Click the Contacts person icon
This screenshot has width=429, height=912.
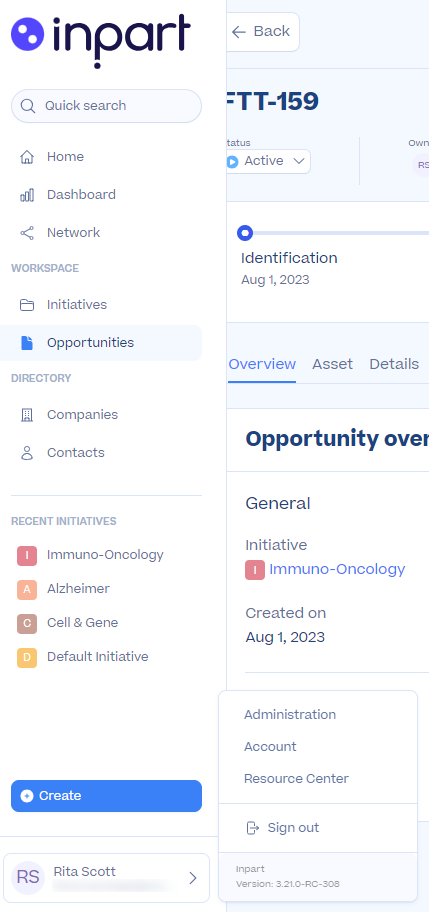27,453
